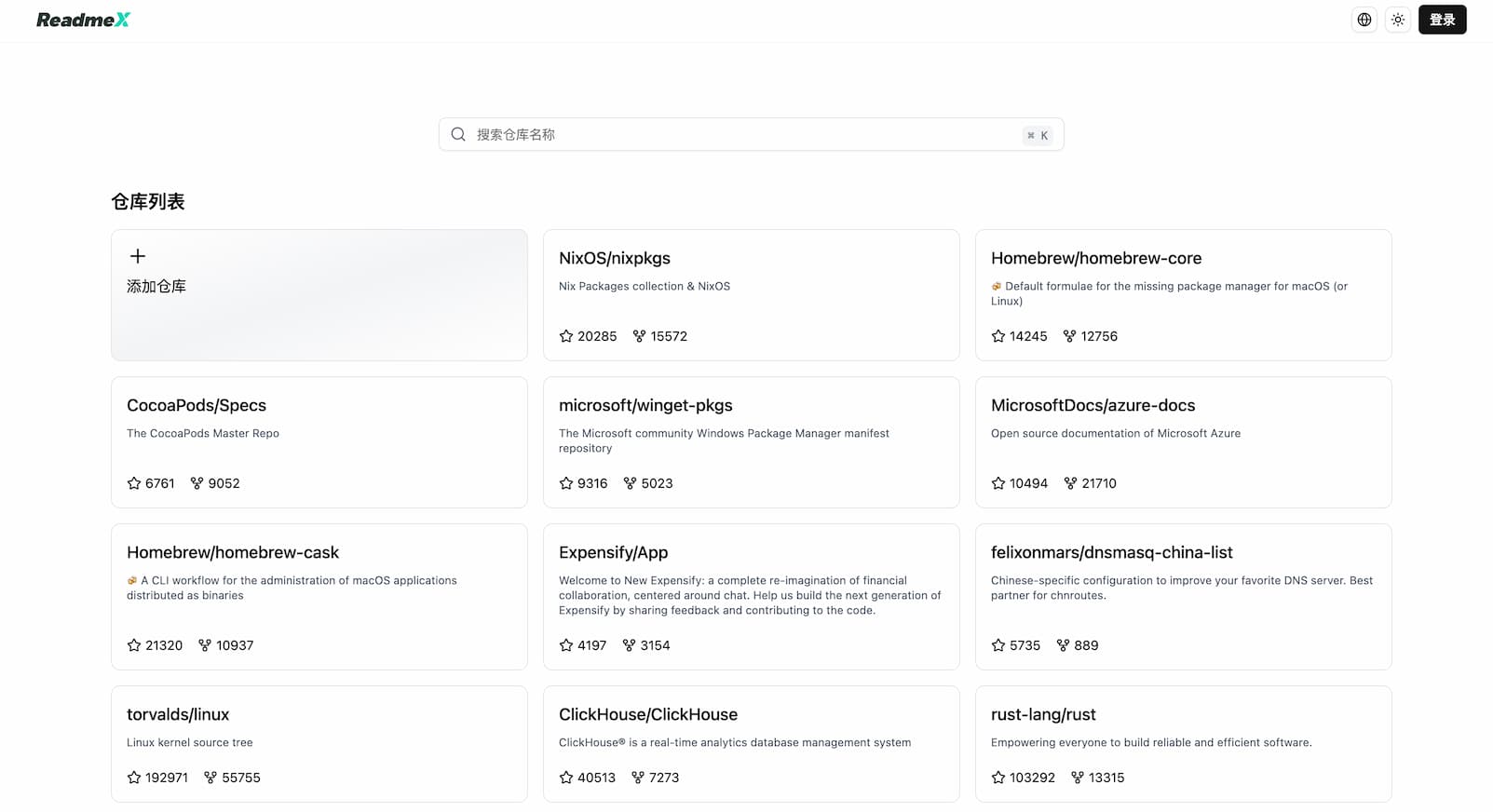Click fork icon on microsoft/winget-pkgs card
Screen dimensions: 1493x812
(x=630, y=483)
